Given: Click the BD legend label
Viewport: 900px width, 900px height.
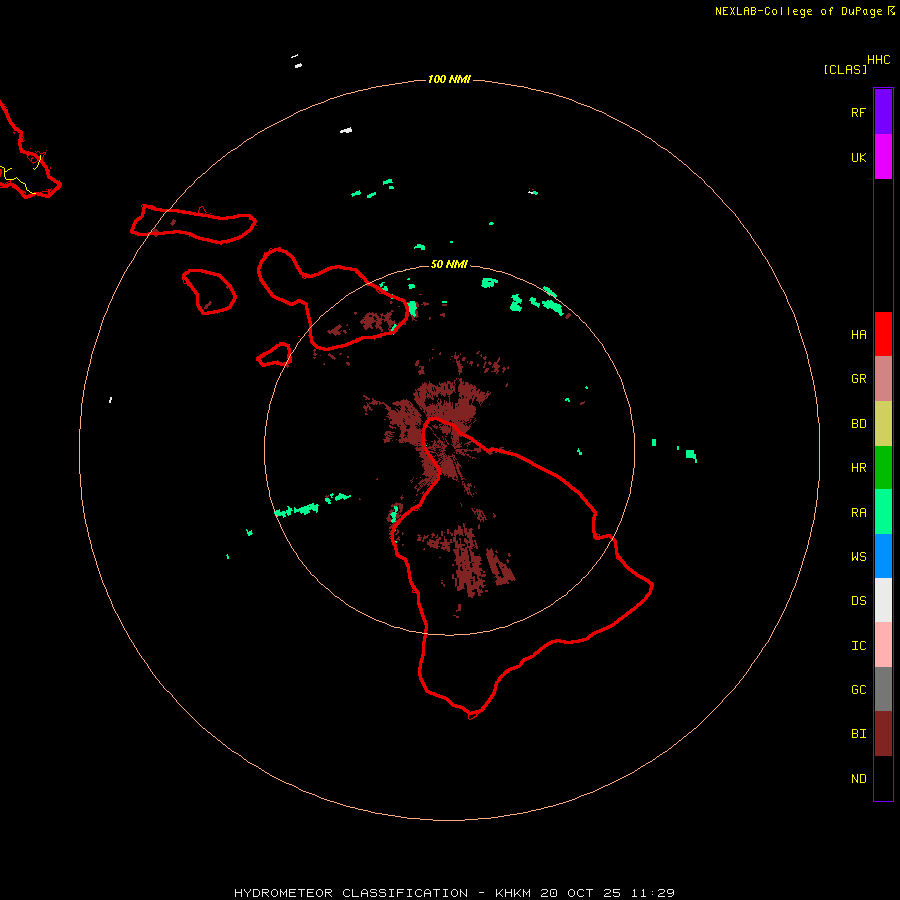Looking at the screenshot, I should pyautogui.click(x=858, y=424).
